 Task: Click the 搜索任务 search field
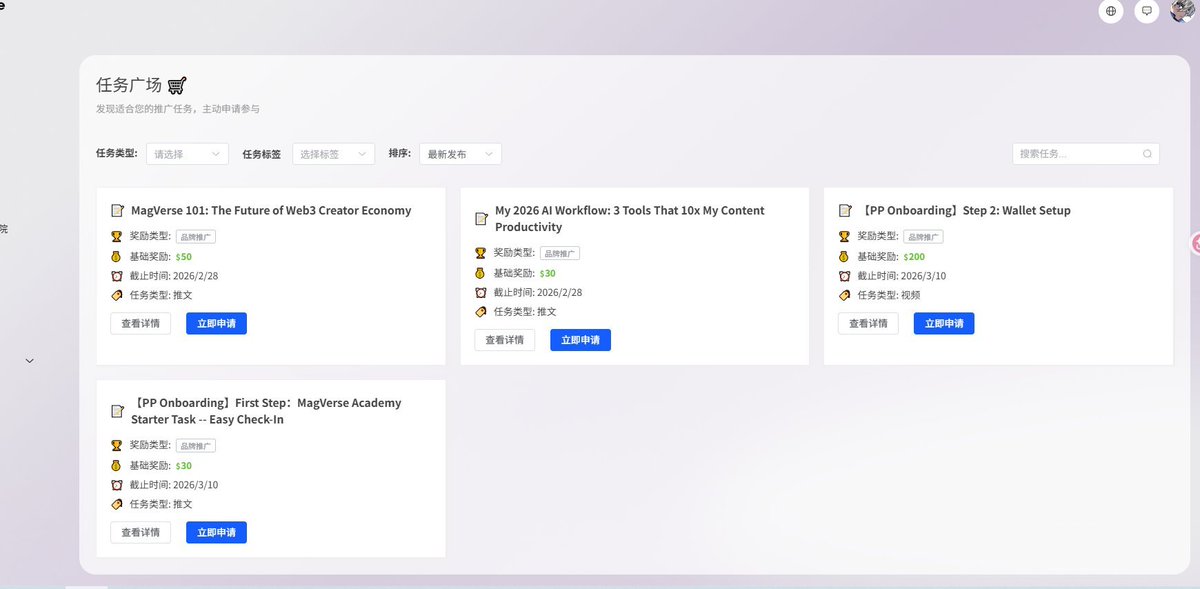pos(1086,154)
